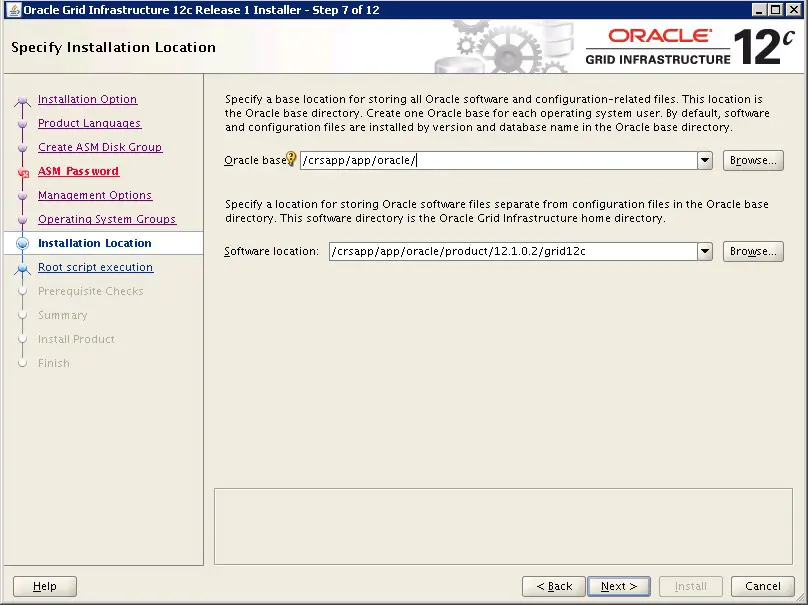Open the Management Options step
Image resolution: width=808 pixels, height=605 pixels.
(x=95, y=195)
